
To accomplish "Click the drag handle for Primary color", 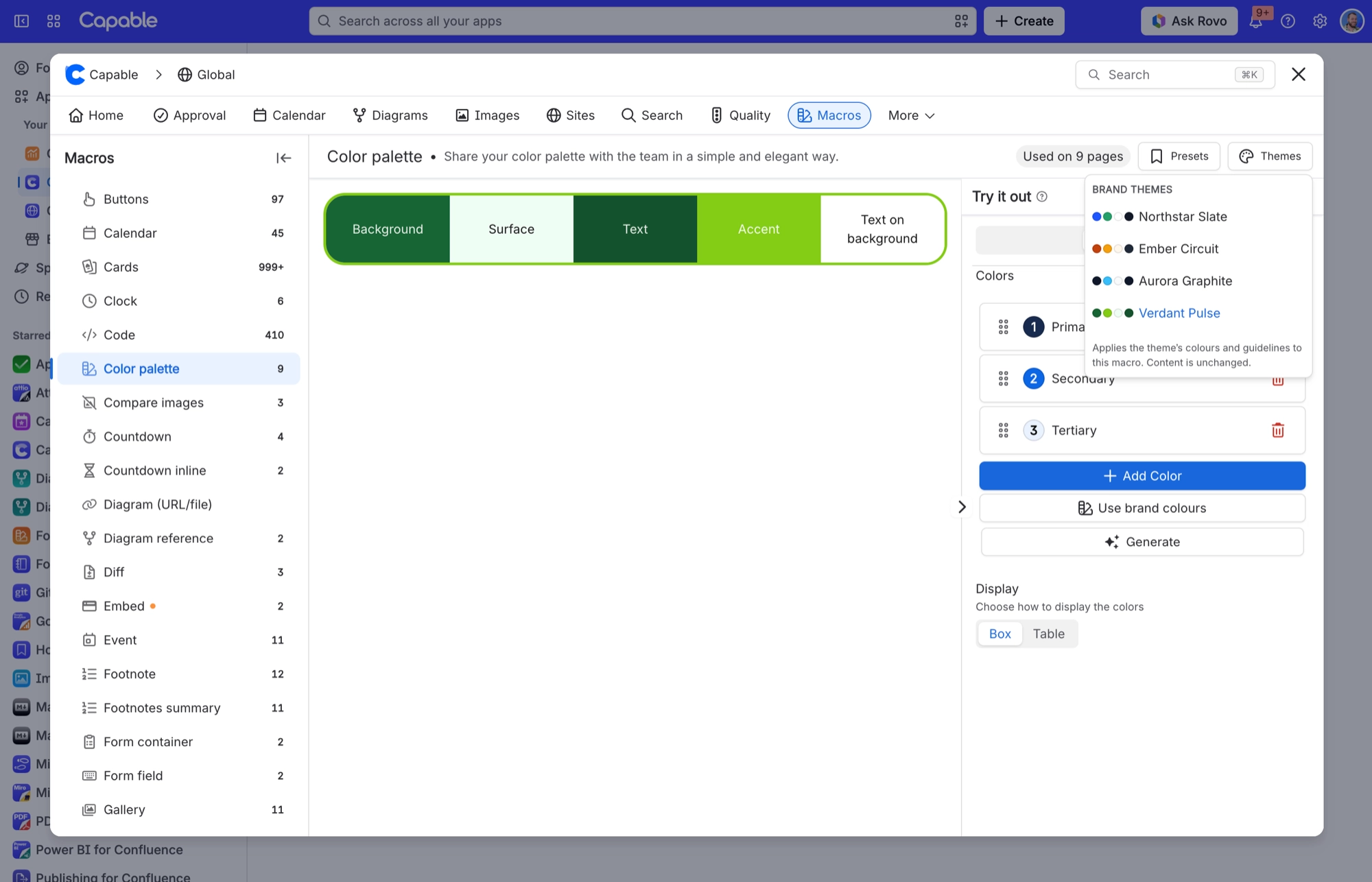I will click(x=1003, y=326).
